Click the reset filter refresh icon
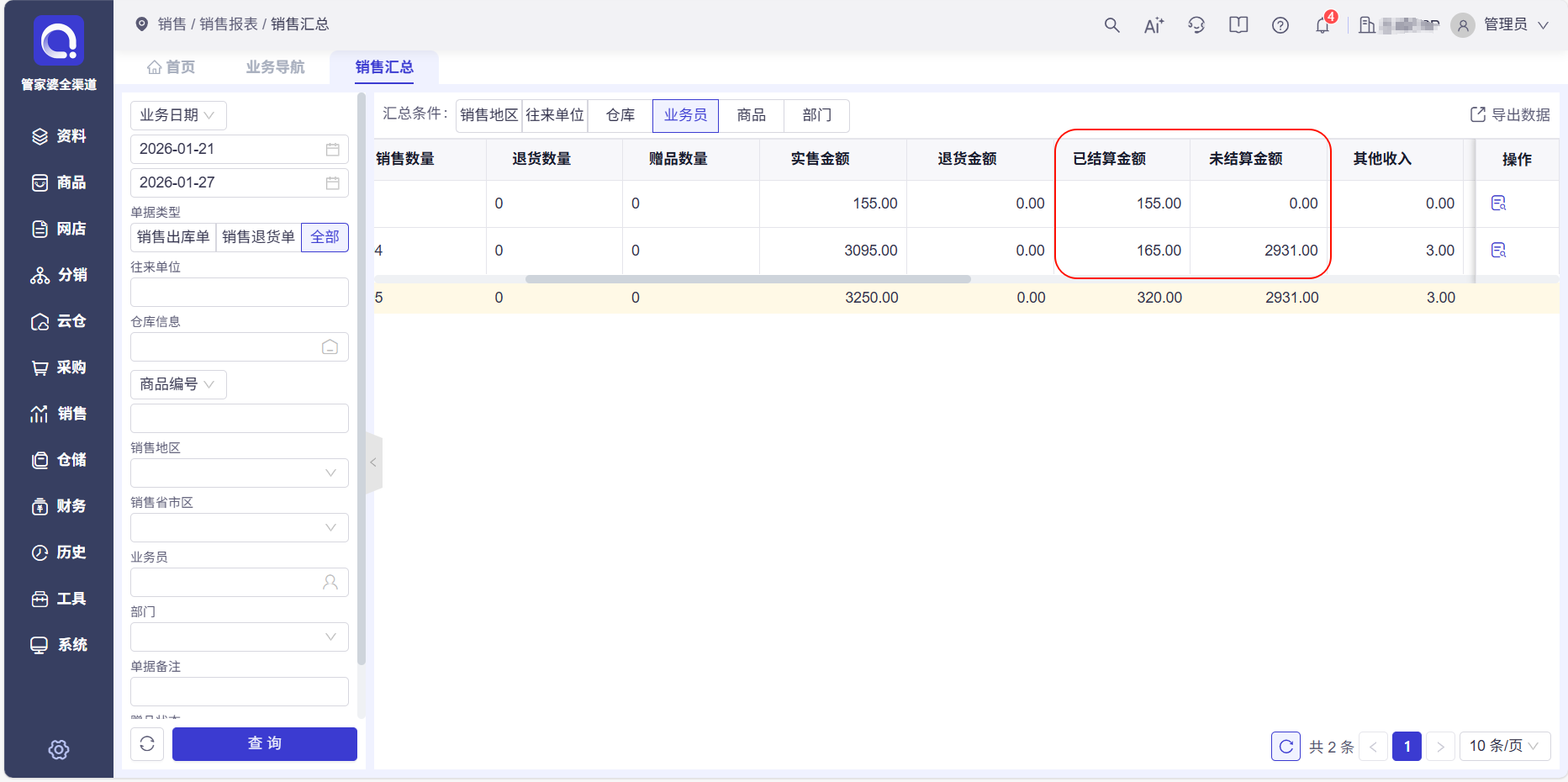The height and width of the screenshot is (782, 1568). [x=147, y=744]
